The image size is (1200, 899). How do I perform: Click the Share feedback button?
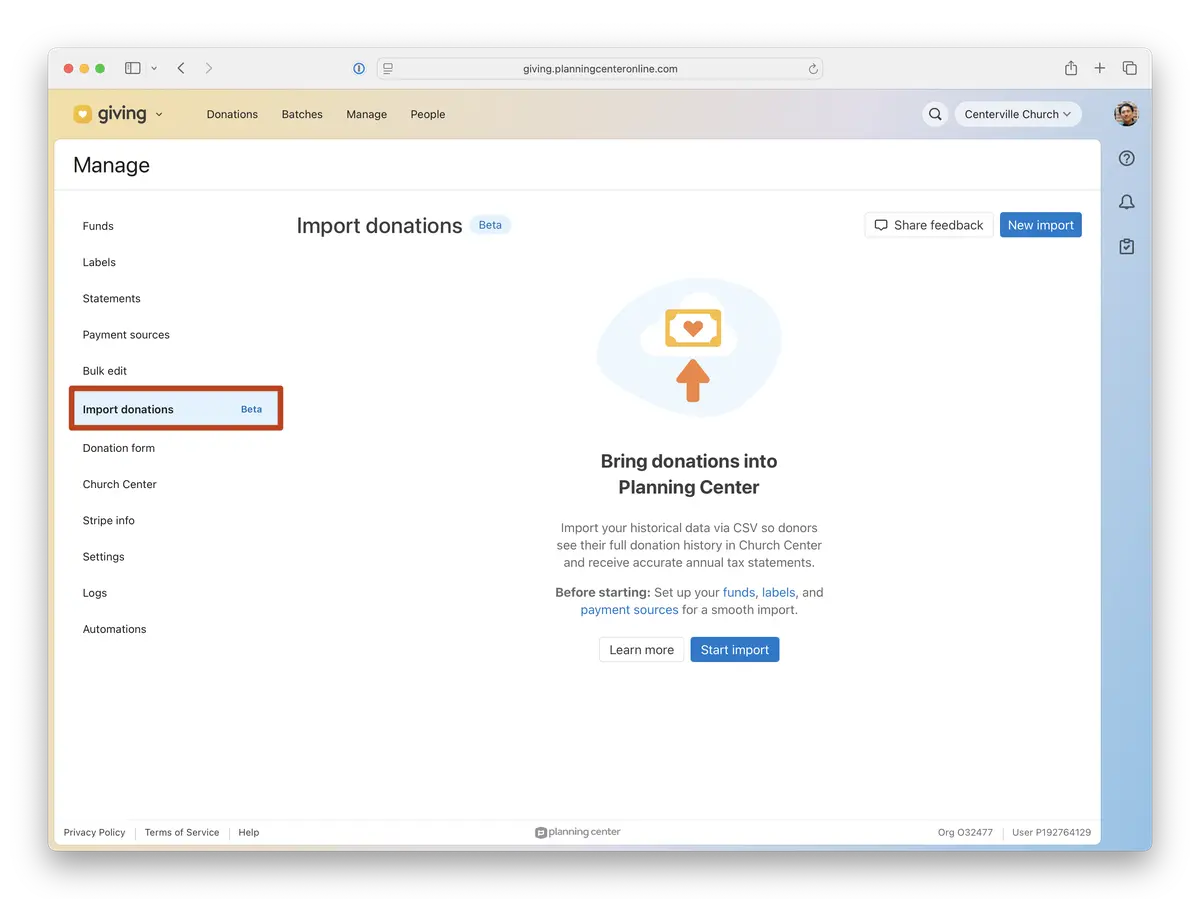pos(929,225)
